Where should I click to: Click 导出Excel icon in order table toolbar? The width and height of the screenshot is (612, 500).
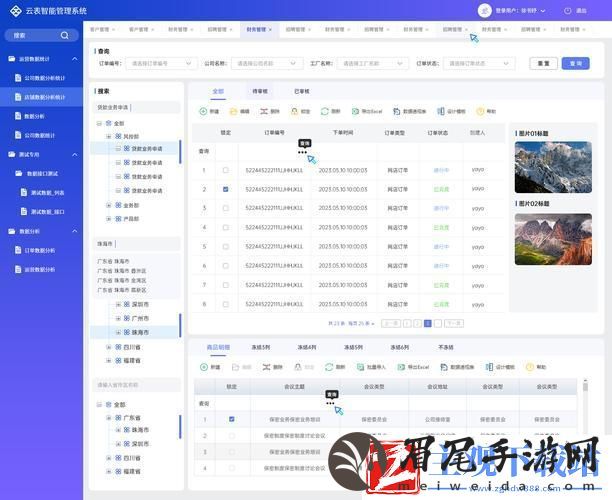click(355, 111)
